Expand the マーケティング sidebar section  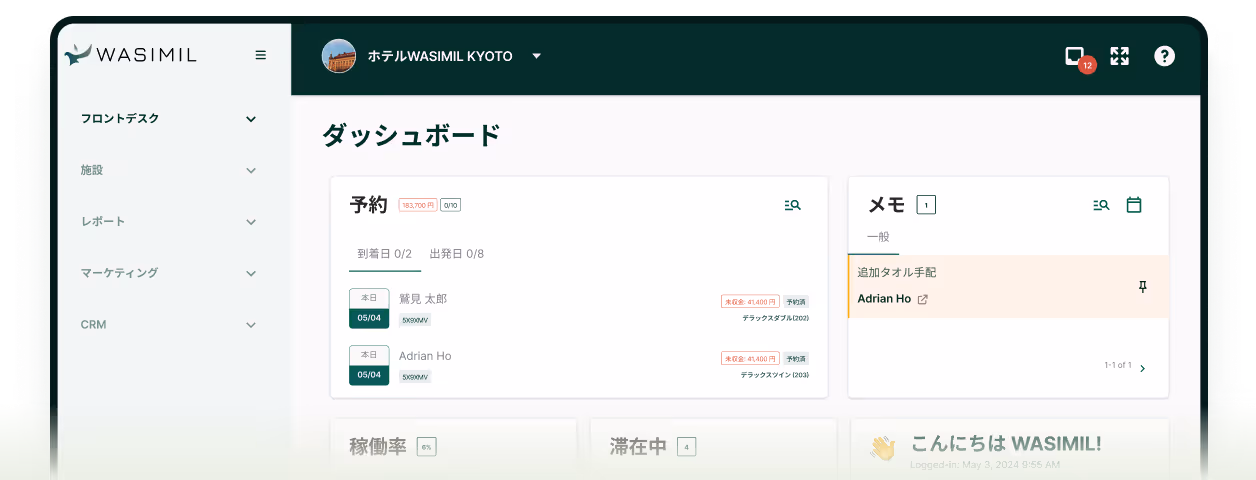point(168,273)
